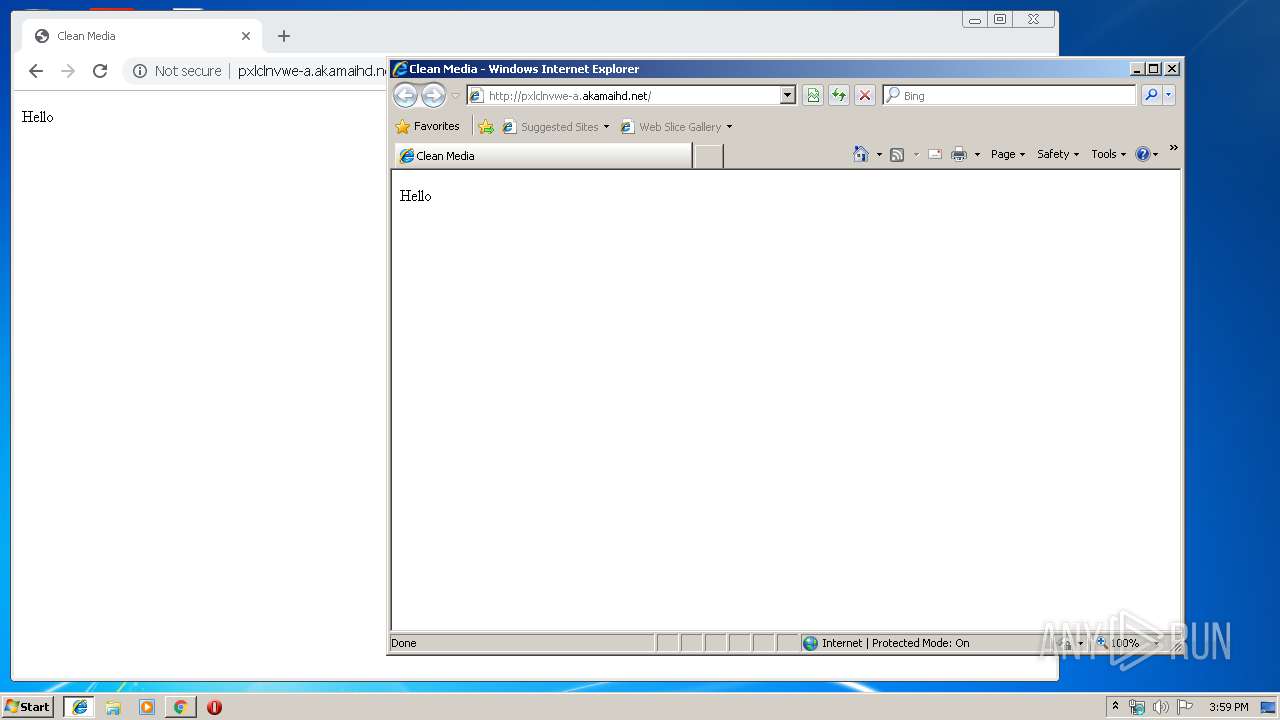Click the Add to Favorites Bar icon
The height and width of the screenshot is (720, 1280).
(486, 127)
